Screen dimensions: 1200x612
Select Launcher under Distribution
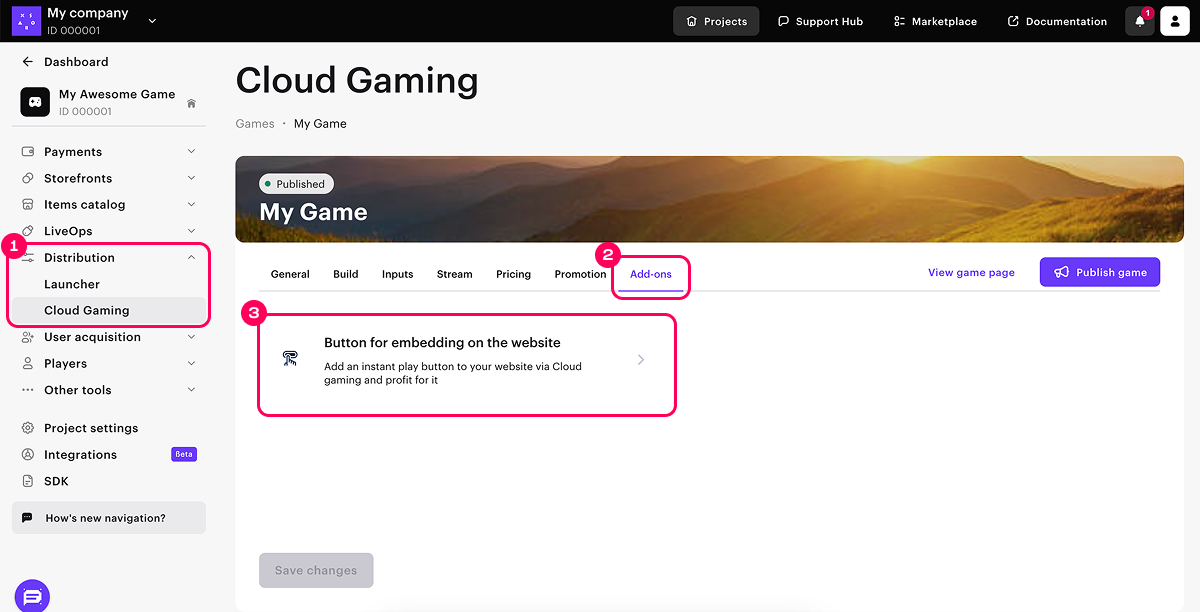(x=72, y=284)
